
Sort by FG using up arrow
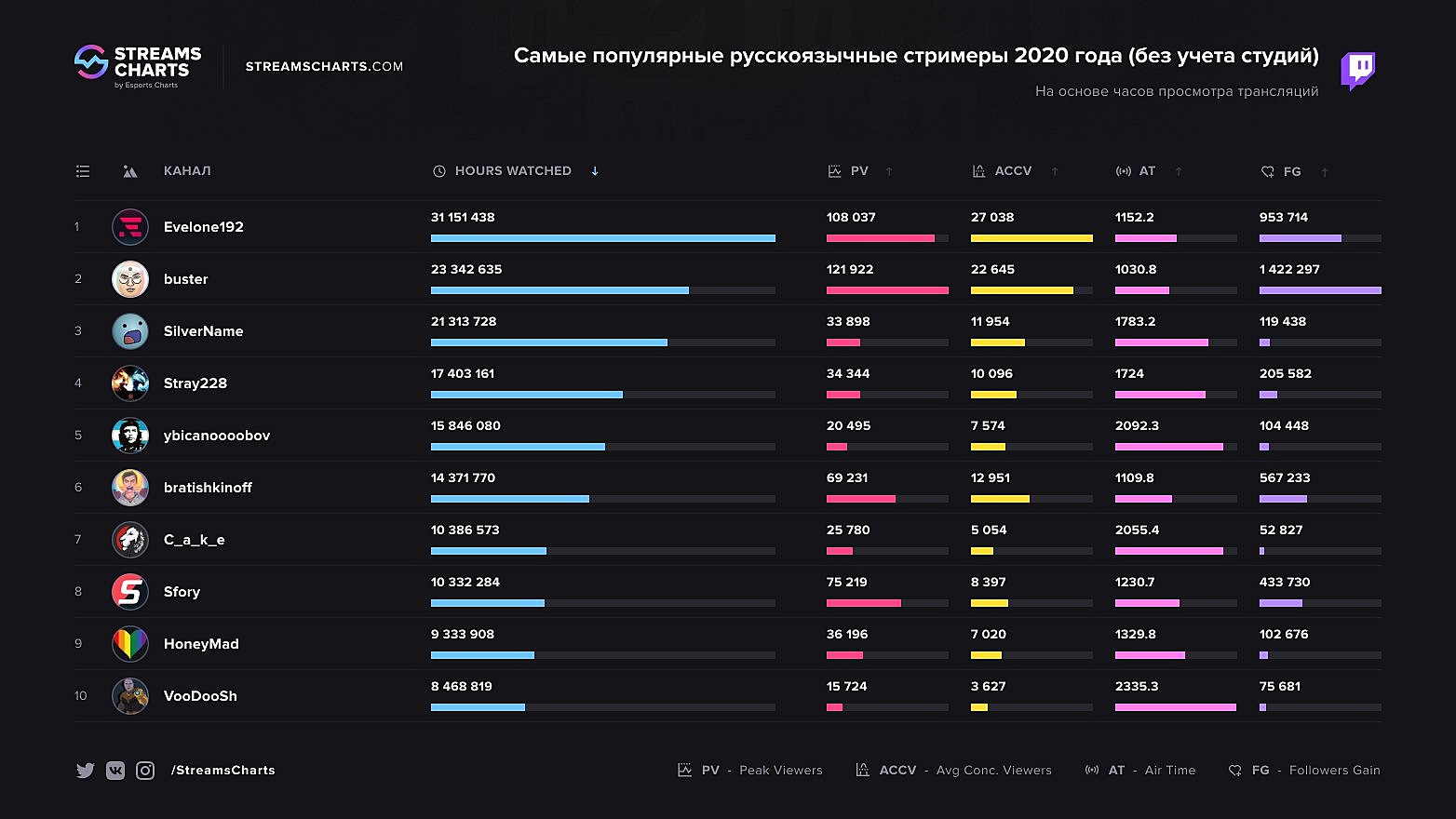point(1325,172)
